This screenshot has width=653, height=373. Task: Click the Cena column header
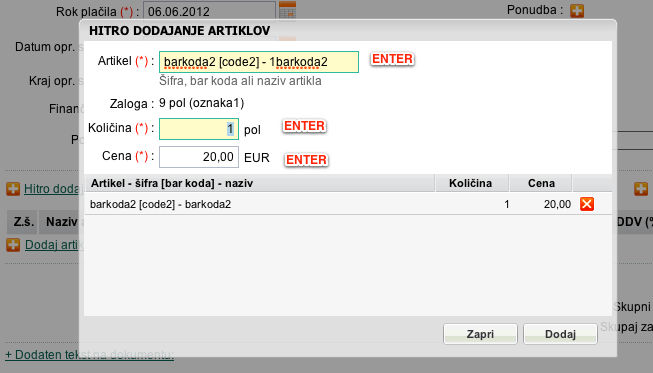(541, 183)
